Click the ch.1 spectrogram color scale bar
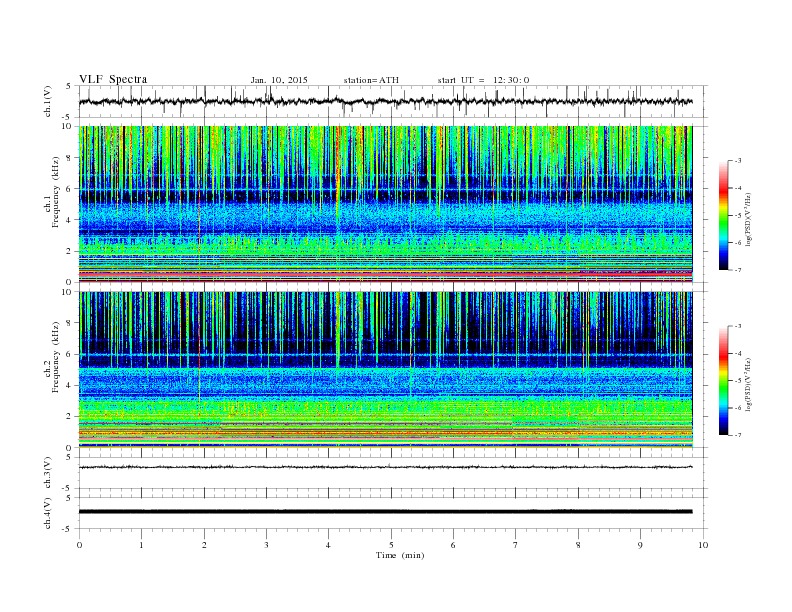 pyautogui.click(x=723, y=215)
